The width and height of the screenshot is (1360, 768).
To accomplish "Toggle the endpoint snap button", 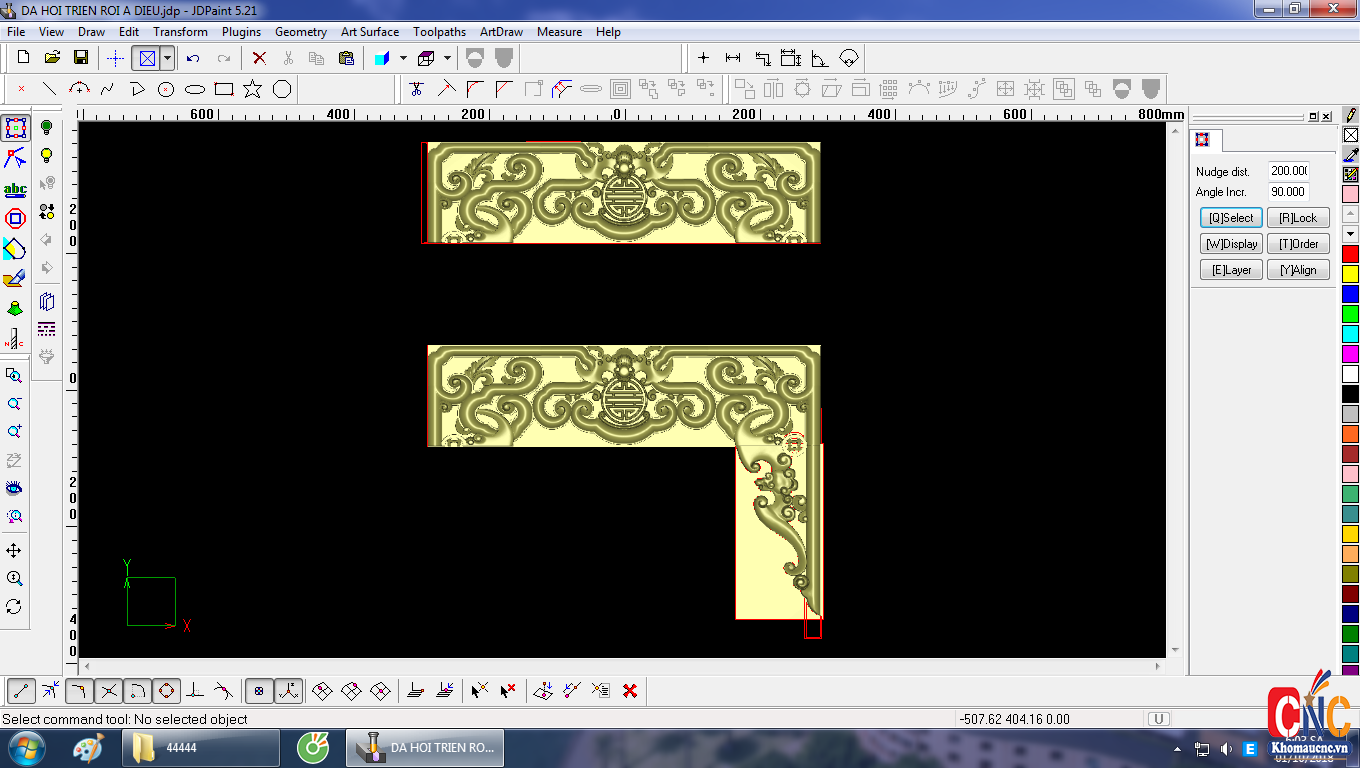I will (x=22, y=690).
